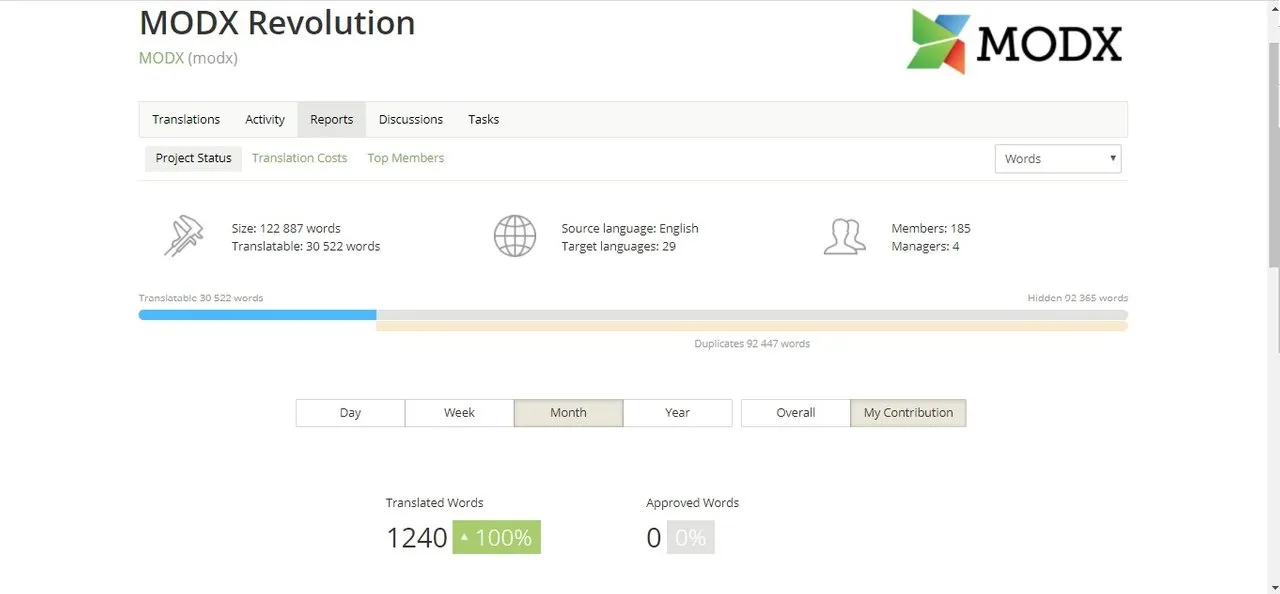Image resolution: width=1280 pixels, height=594 pixels.
Task: Click the 'Hidden 92 365 words' label
Action: click(x=1077, y=298)
